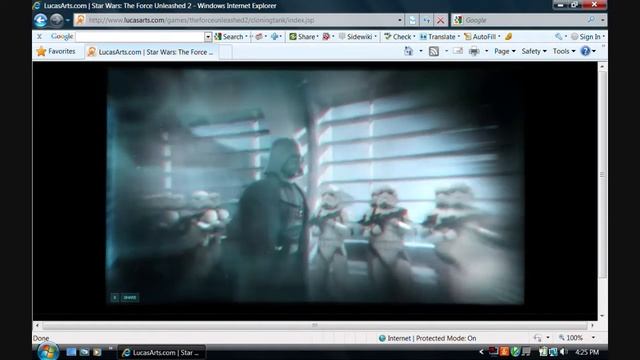Click the Compatibility View icon in address bar
The image size is (640, 360).
click(413, 20)
